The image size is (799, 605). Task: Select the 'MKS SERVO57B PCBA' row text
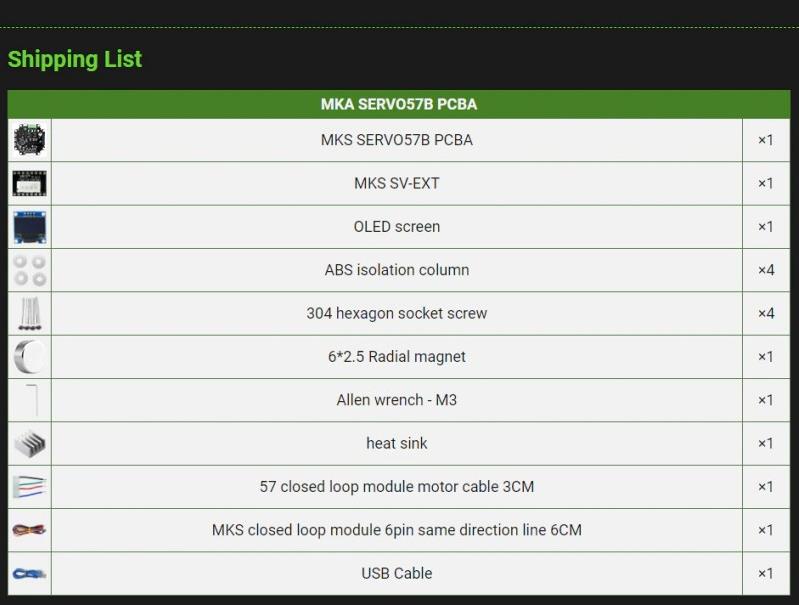click(396, 140)
